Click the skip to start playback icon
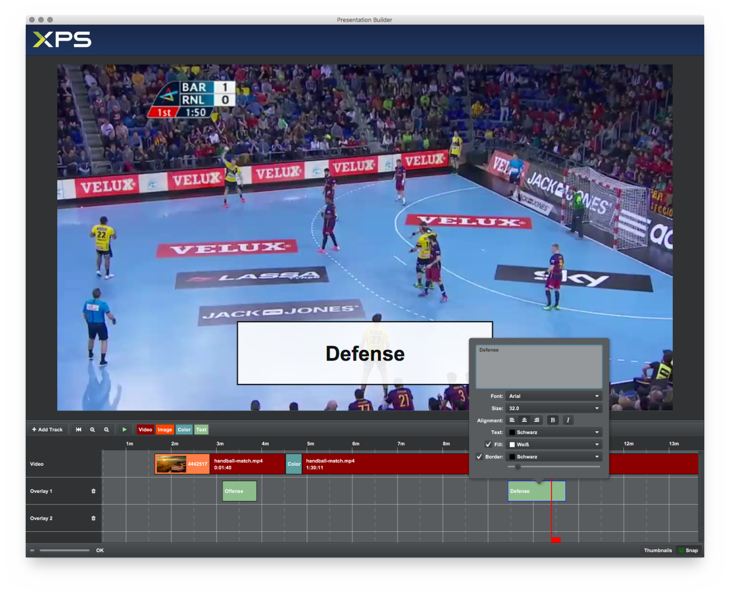This screenshot has height=594, width=730. click(x=79, y=429)
